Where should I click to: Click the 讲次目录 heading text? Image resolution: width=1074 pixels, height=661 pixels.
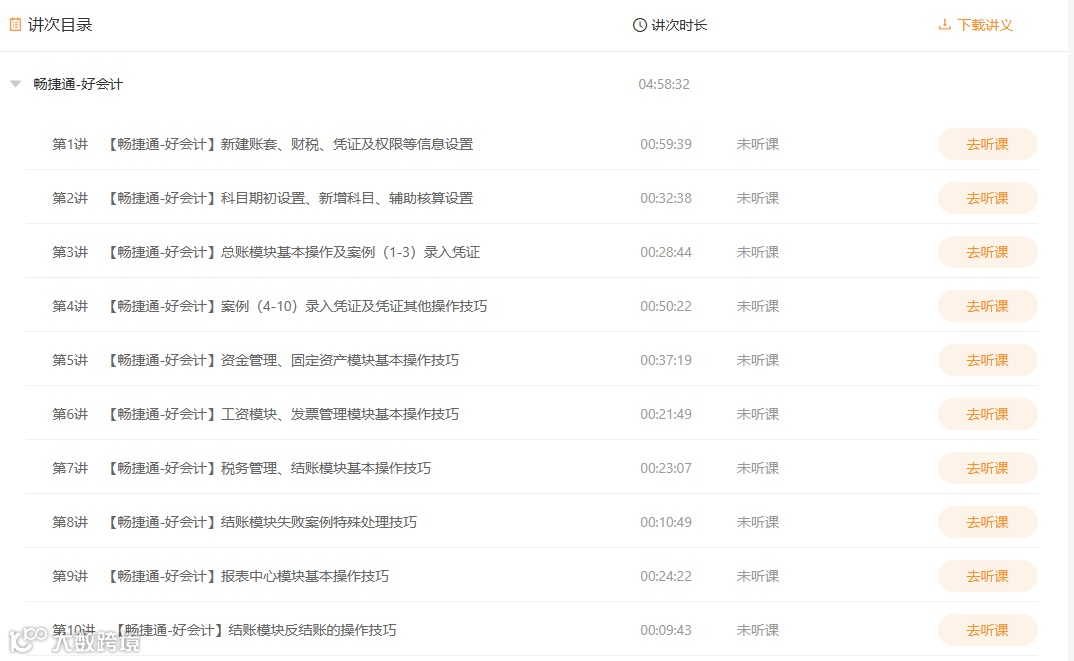[60, 25]
